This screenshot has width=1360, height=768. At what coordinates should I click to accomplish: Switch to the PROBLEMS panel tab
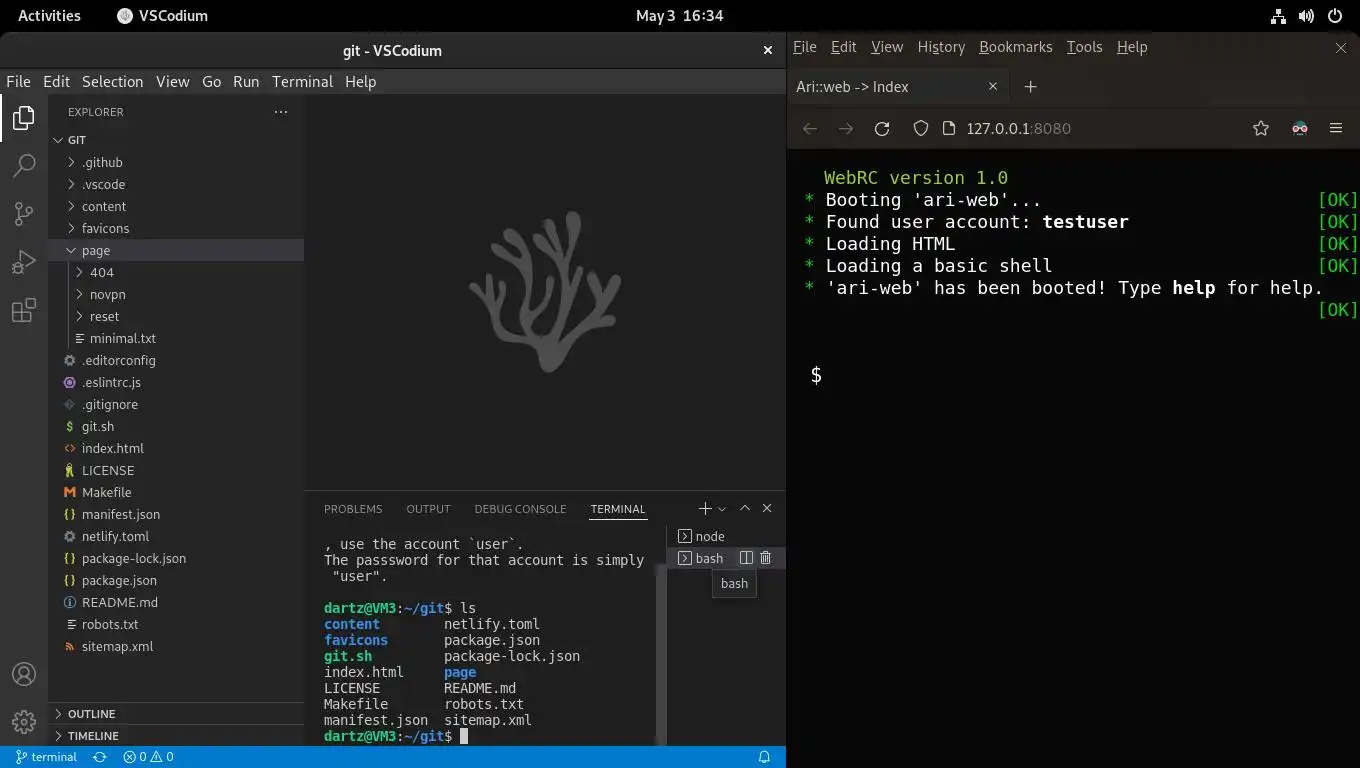pos(353,509)
